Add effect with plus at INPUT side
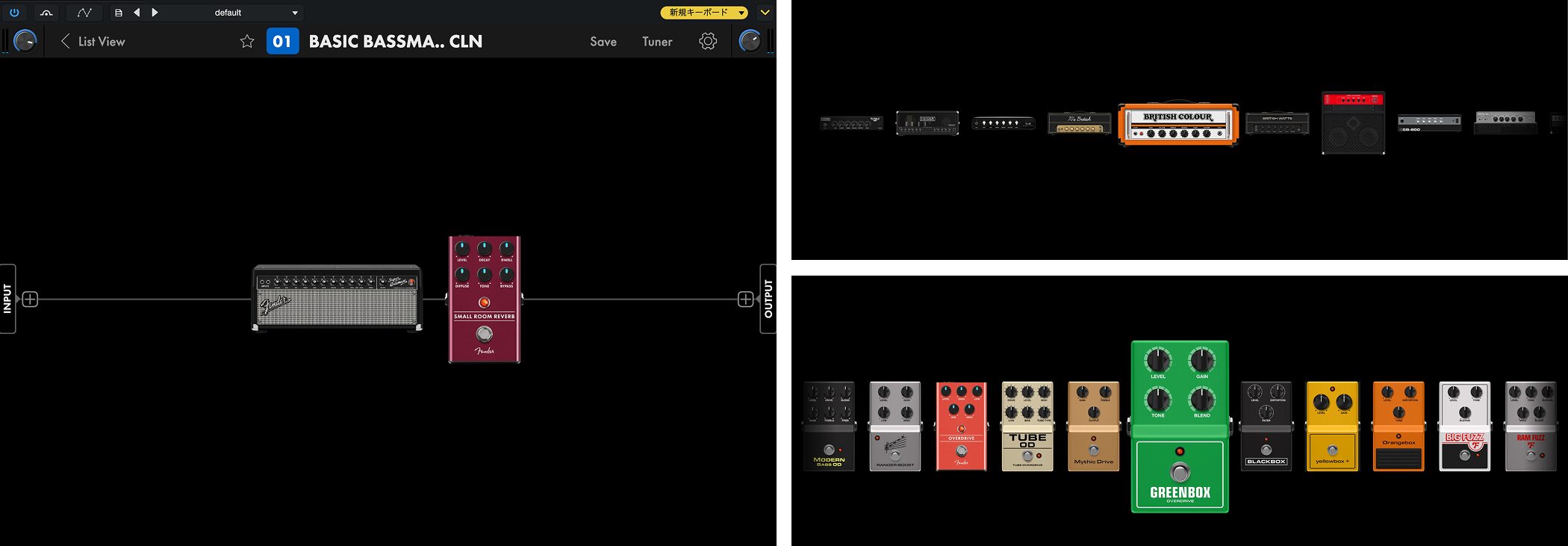The width and height of the screenshot is (1568, 546). (x=30, y=300)
